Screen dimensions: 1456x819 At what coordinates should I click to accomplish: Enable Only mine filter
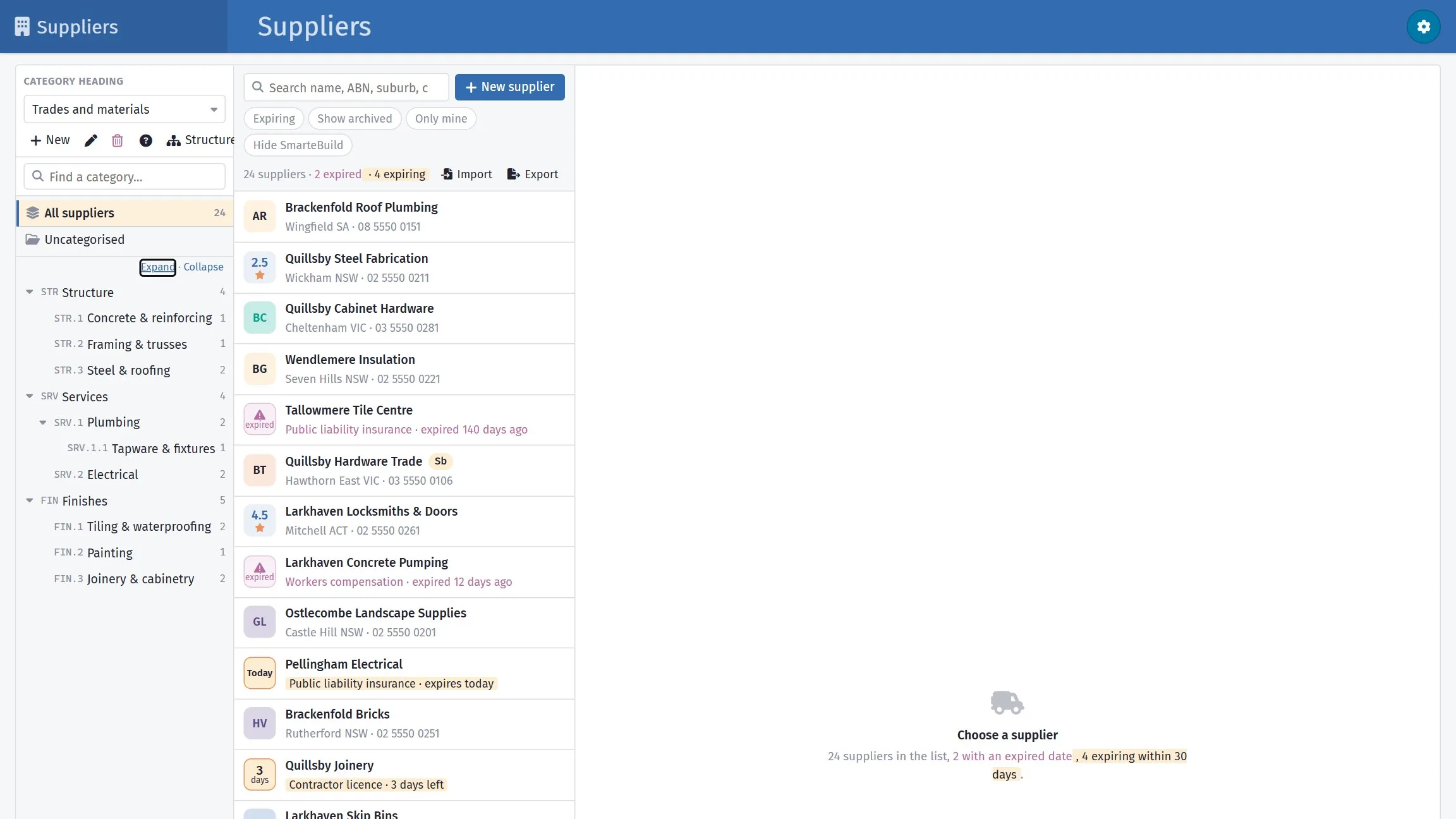[x=441, y=119]
